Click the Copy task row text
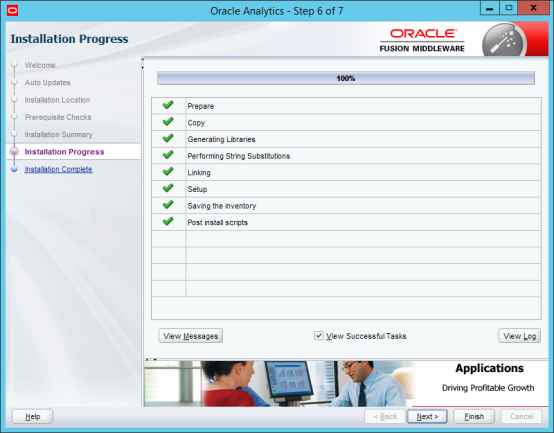Viewport: 554px width, 433px height. (x=196, y=123)
